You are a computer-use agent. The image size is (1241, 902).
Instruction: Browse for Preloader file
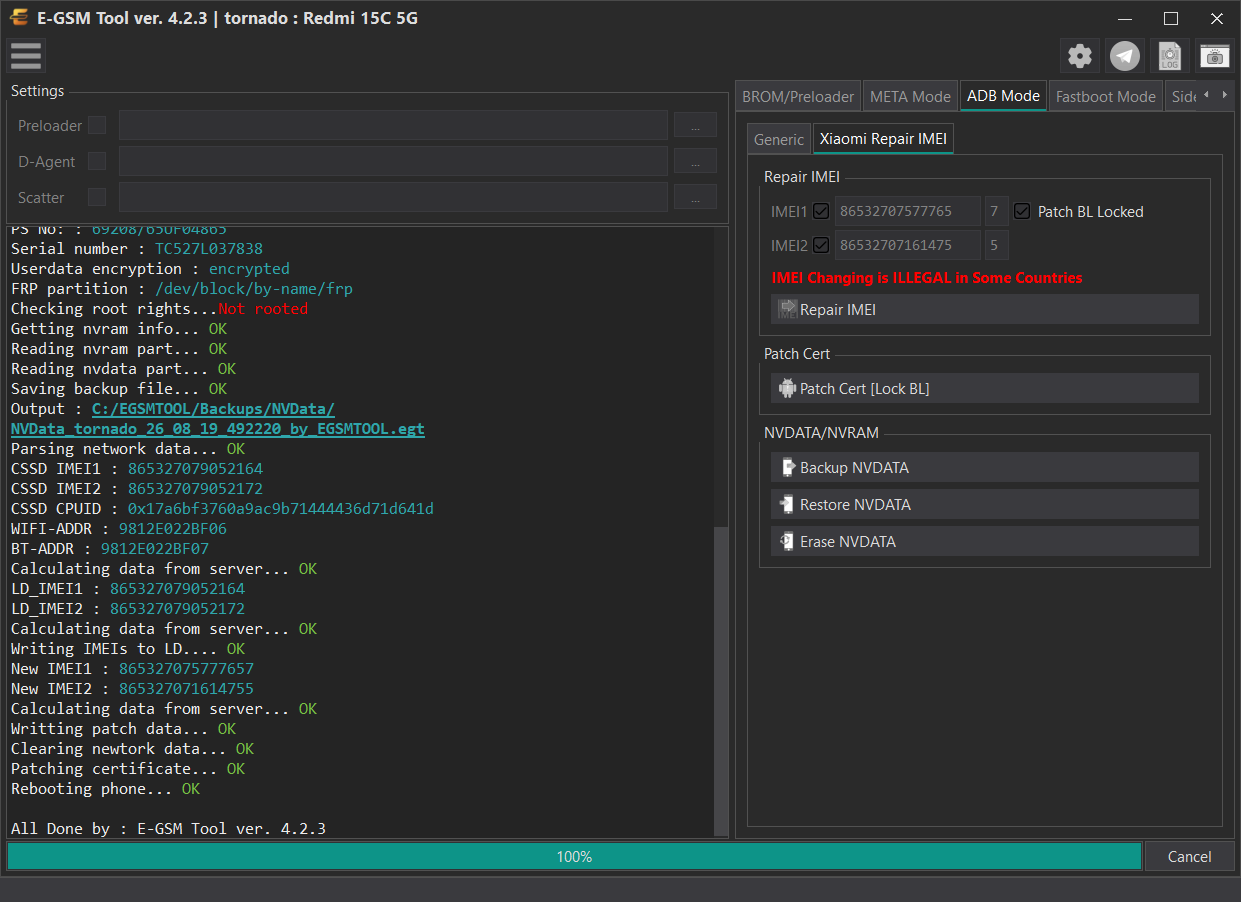tap(695, 125)
